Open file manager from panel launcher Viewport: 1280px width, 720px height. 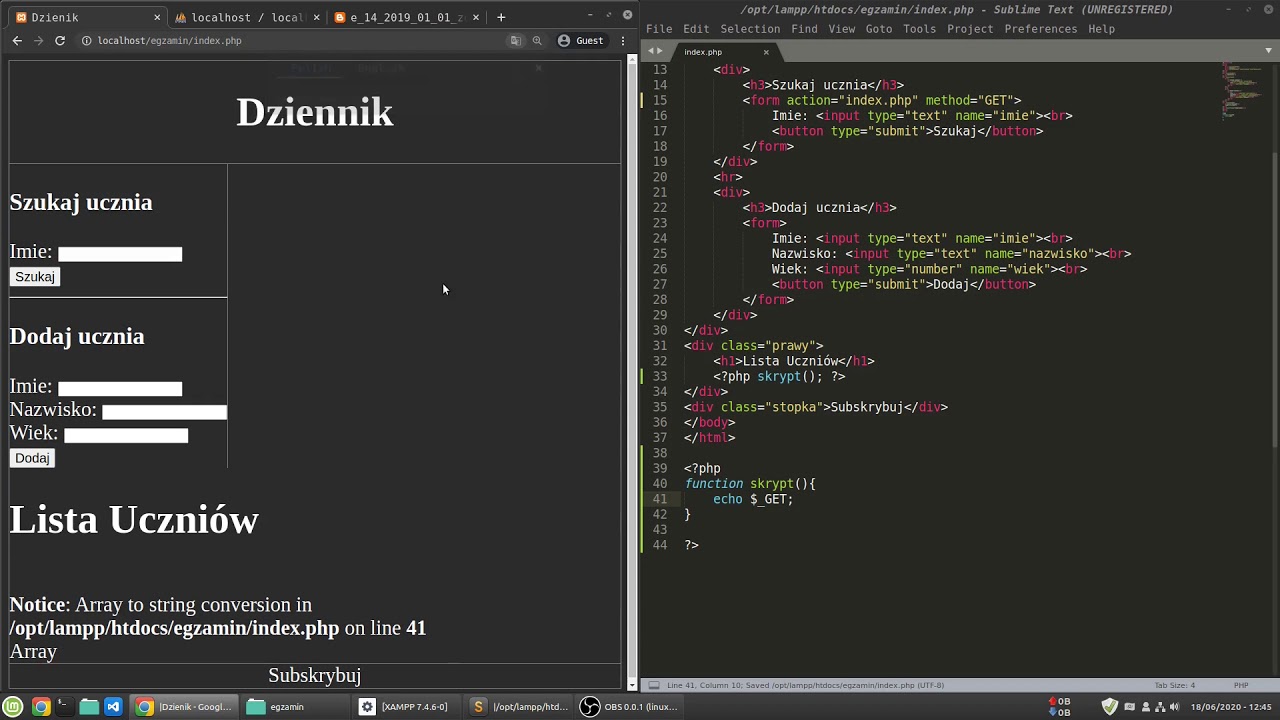[89, 707]
